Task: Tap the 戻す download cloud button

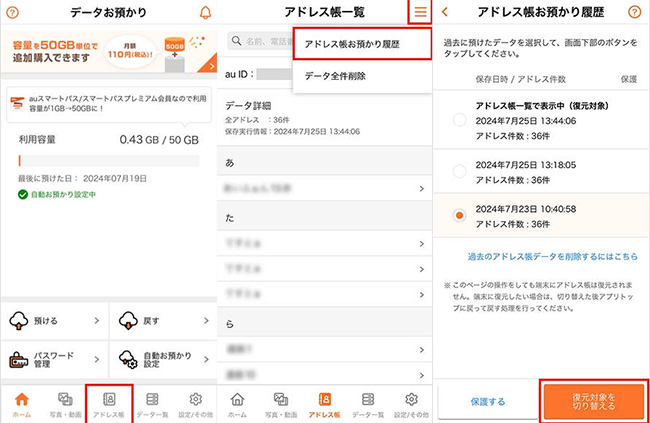Action: click(x=163, y=321)
